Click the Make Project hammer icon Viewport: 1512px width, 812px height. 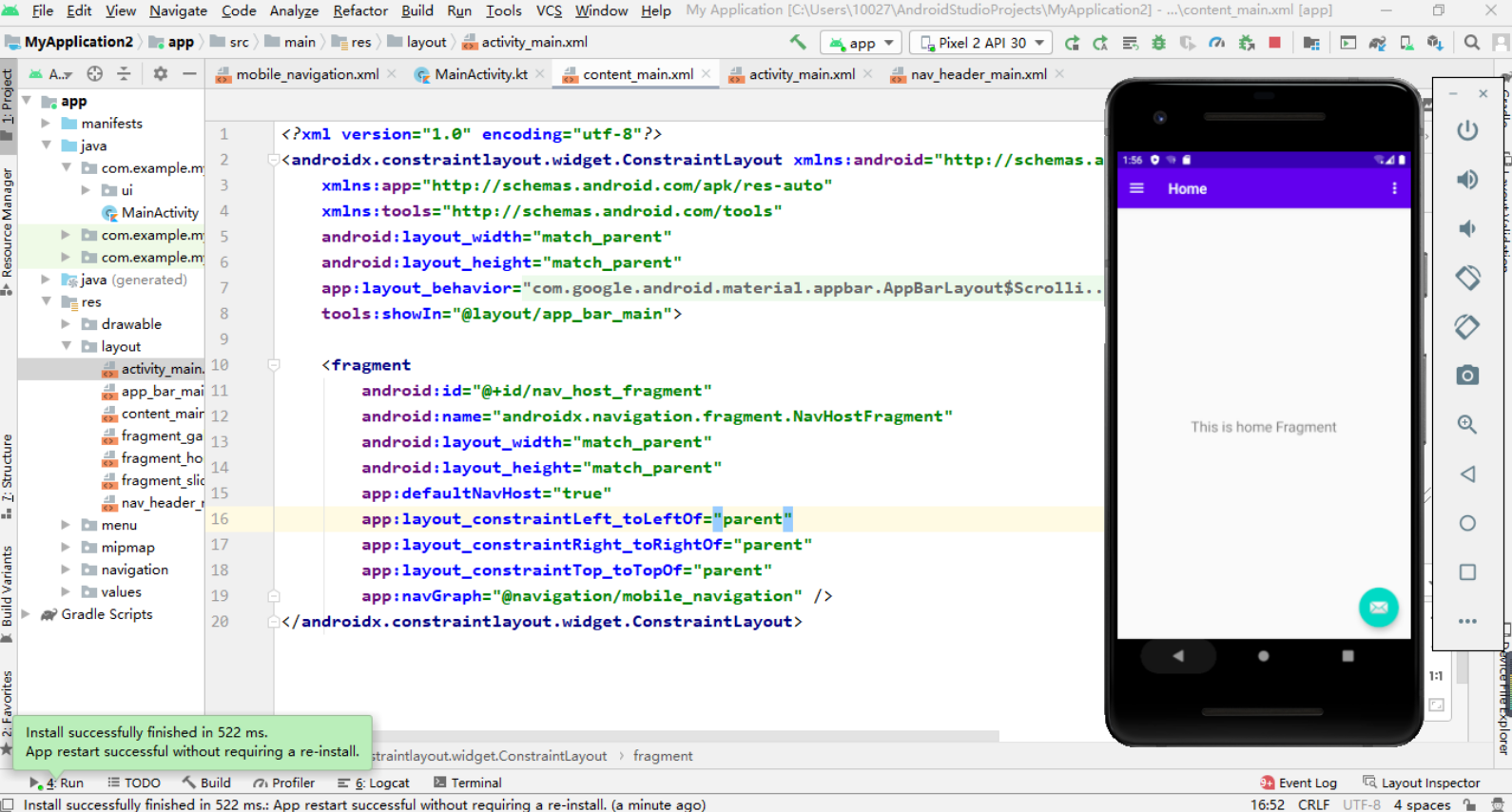click(798, 43)
